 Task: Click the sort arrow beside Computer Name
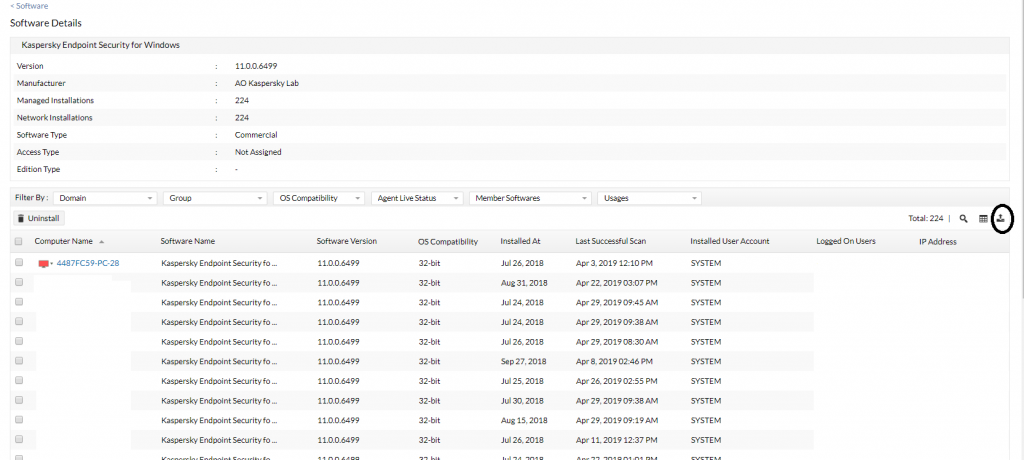point(101,242)
